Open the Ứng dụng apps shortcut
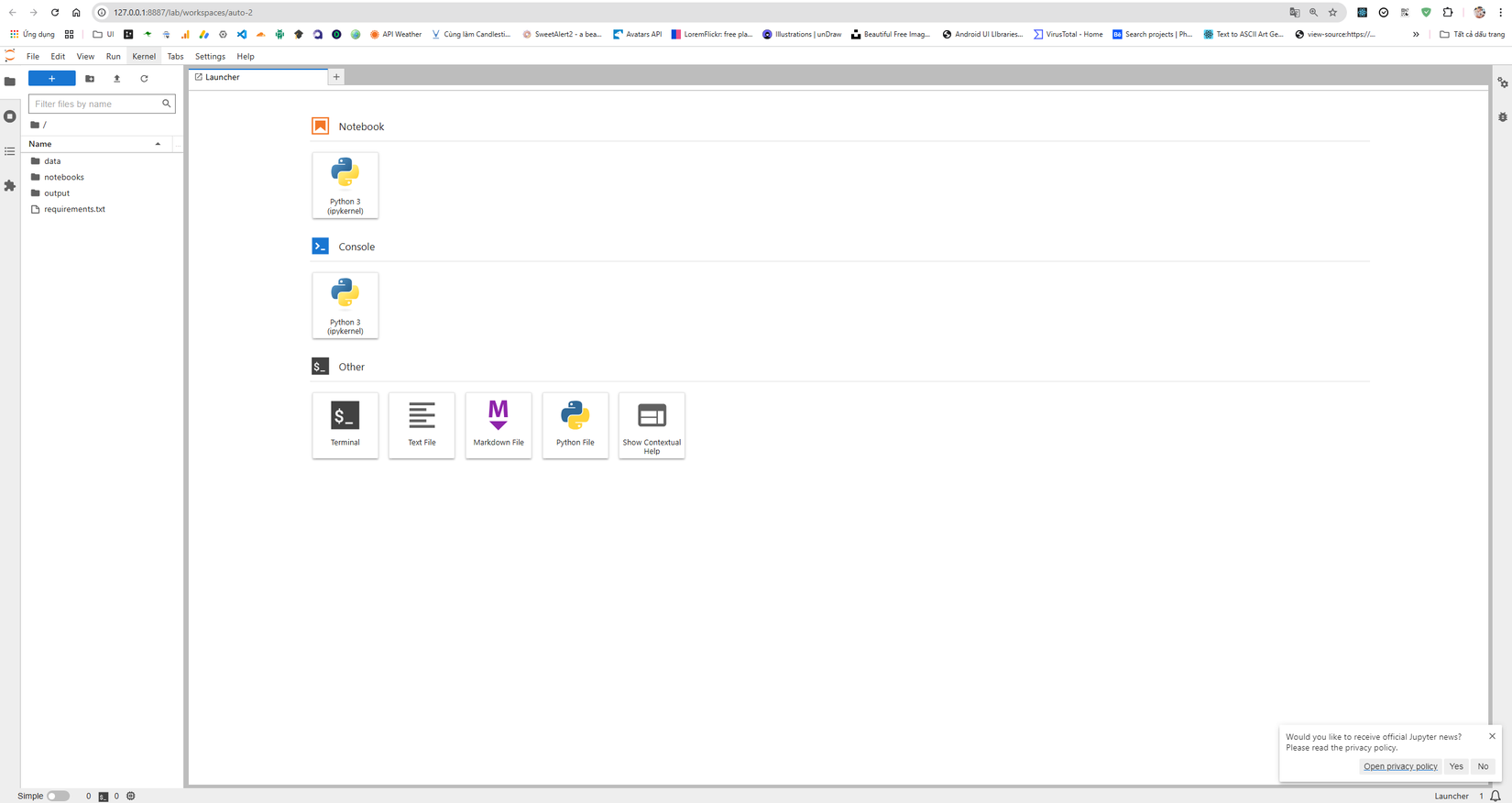 (x=32, y=35)
